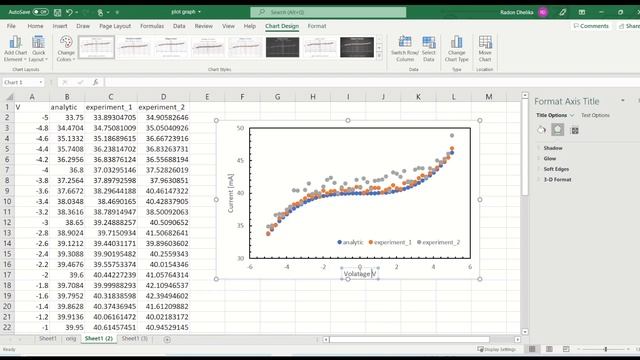
Task: Select row 10 header
Action: coord(7,202)
